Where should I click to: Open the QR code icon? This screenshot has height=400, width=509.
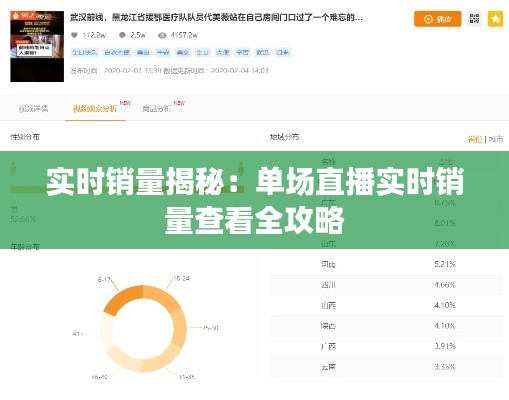(474, 19)
